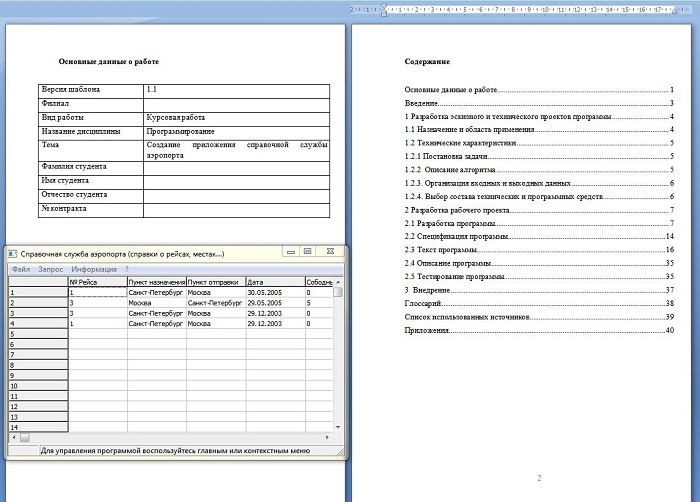Click the 1.2.1 Постановка задачи contents entry
The image size is (700, 502).
coord(539,156)
